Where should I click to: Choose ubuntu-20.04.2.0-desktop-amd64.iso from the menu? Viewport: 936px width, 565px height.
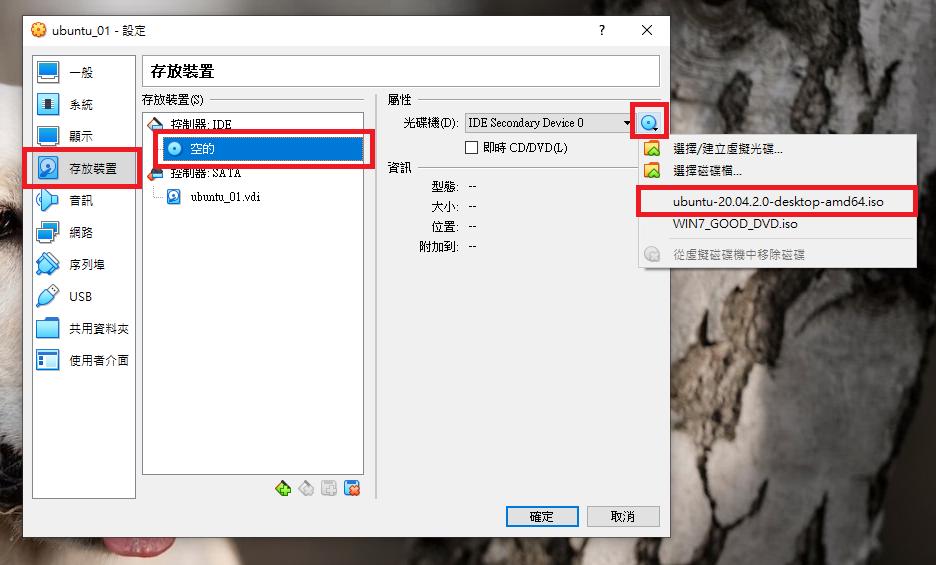click(x=777, y=202)
